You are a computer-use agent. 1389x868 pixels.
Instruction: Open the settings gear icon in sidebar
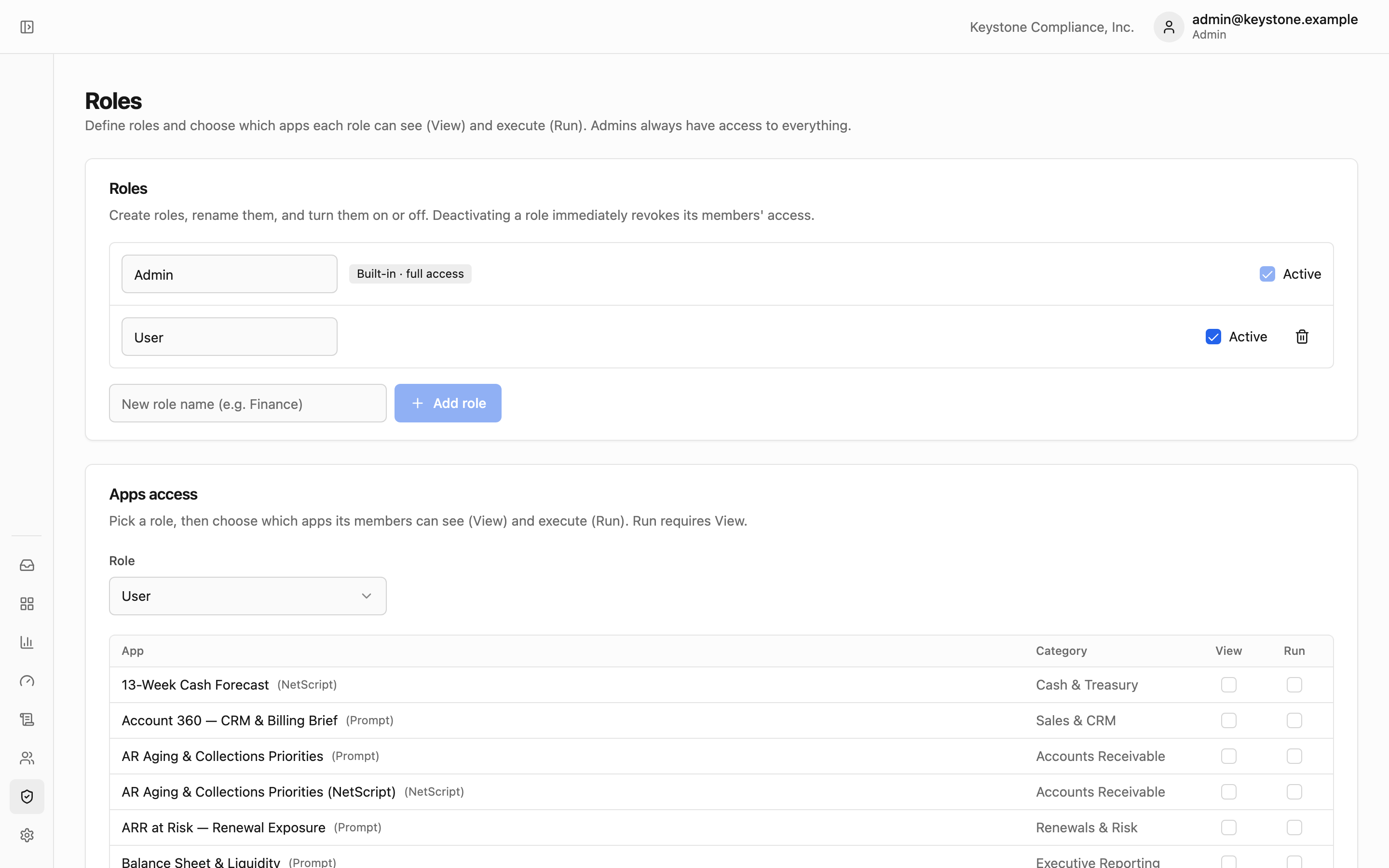tap(27, 835)
